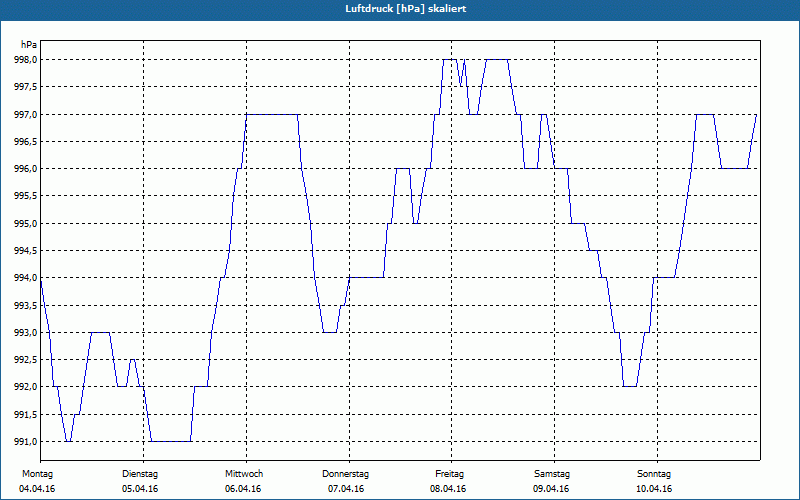
Task: Click the date 06.04.16
Action: 243,489
